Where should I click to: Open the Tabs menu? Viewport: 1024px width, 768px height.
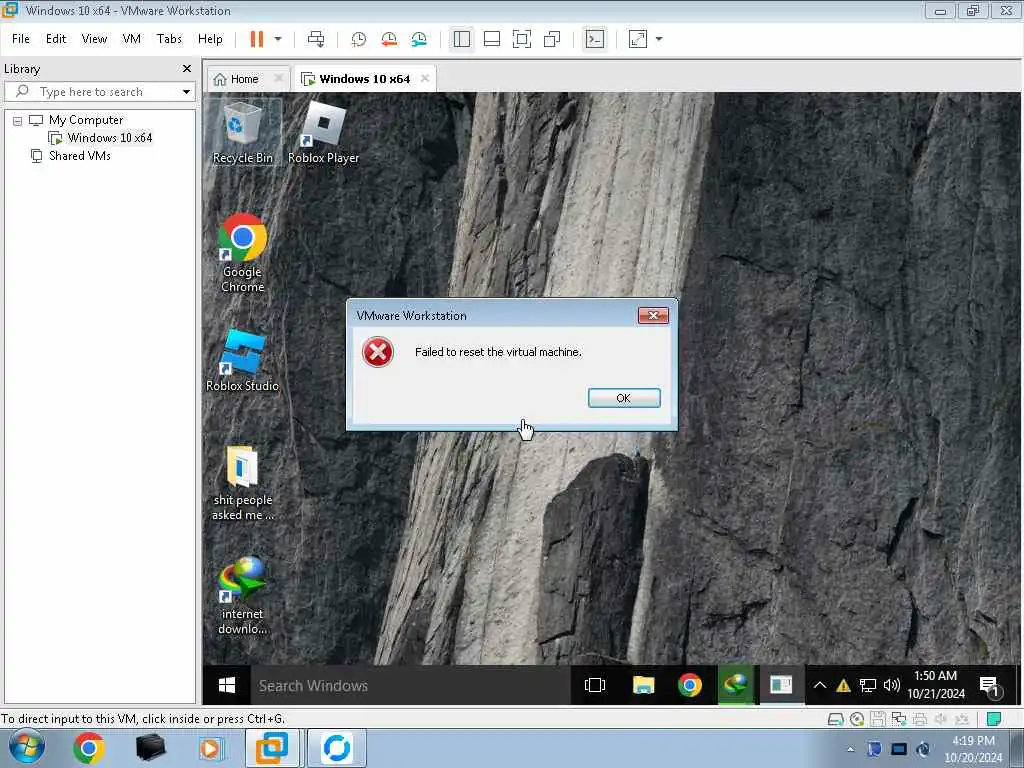click(x=169, y=39)
